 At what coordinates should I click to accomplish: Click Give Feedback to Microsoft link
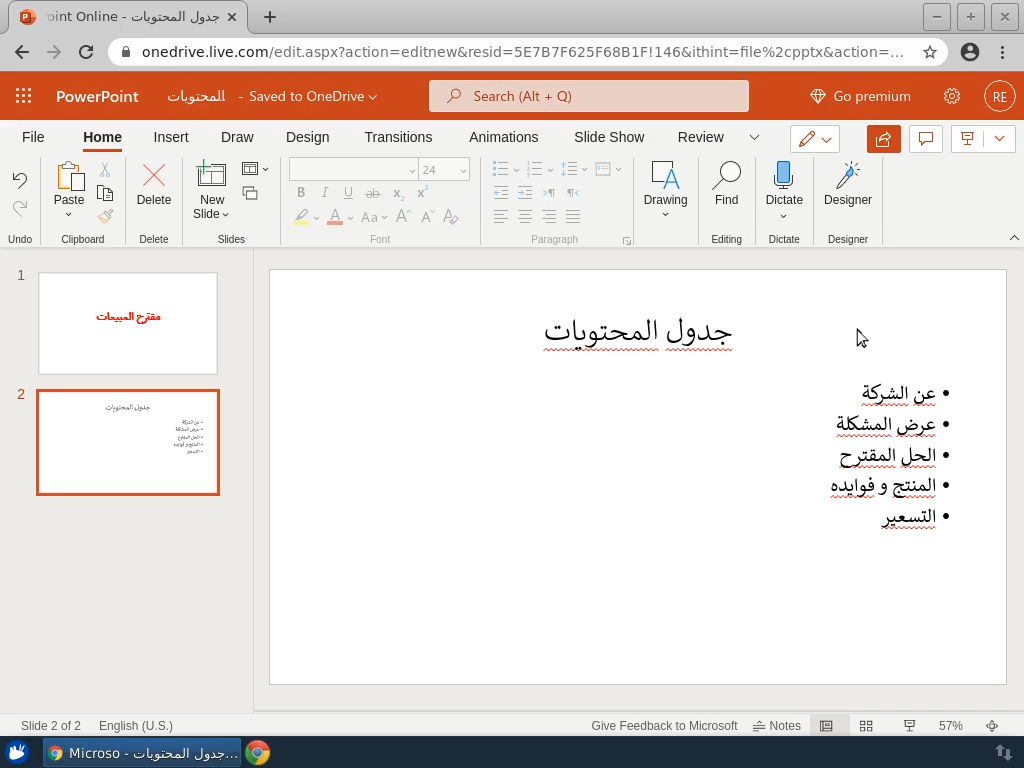[x=664, y=726]
